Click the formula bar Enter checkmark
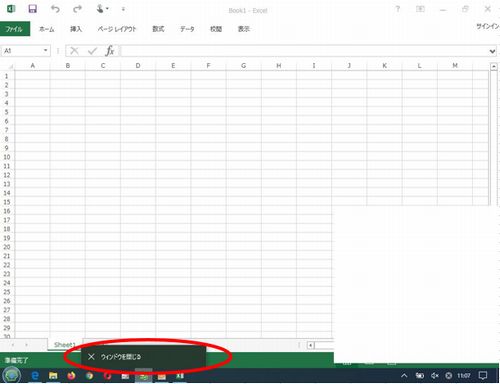Viewport: 500px width, 384px height. click(92, 51)
